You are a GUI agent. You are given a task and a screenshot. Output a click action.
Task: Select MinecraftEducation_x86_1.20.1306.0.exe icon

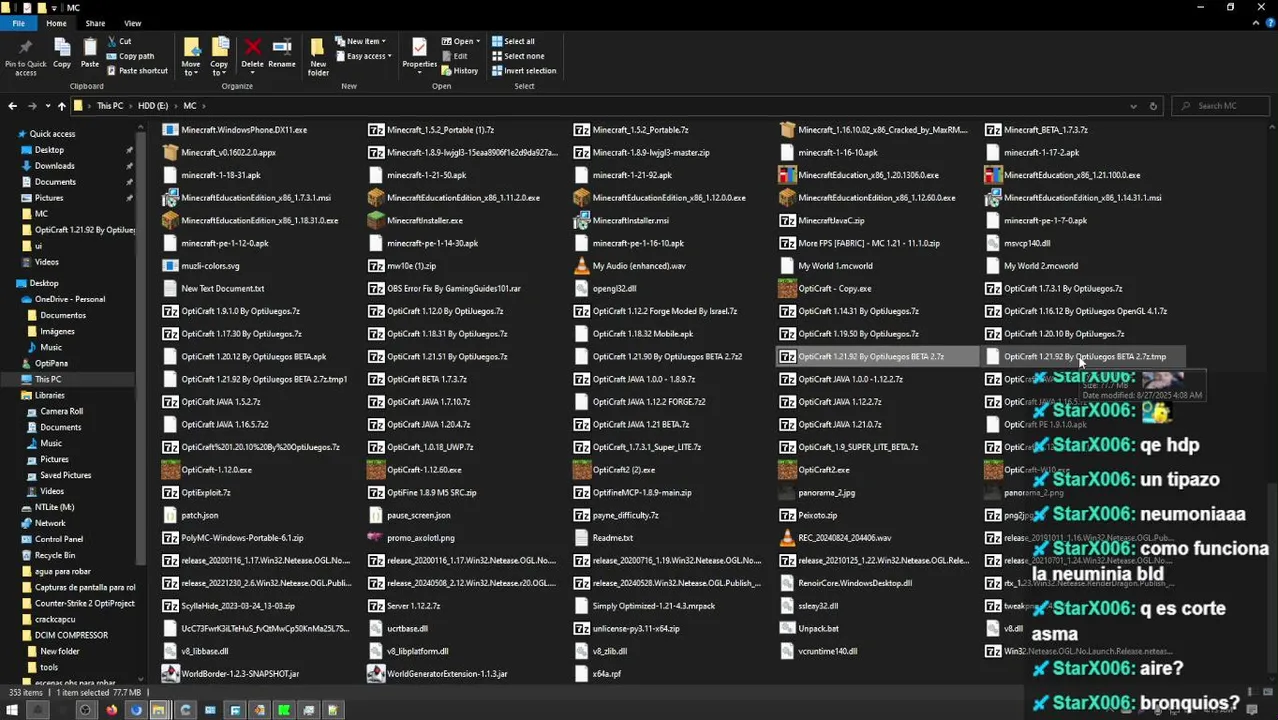787,175
